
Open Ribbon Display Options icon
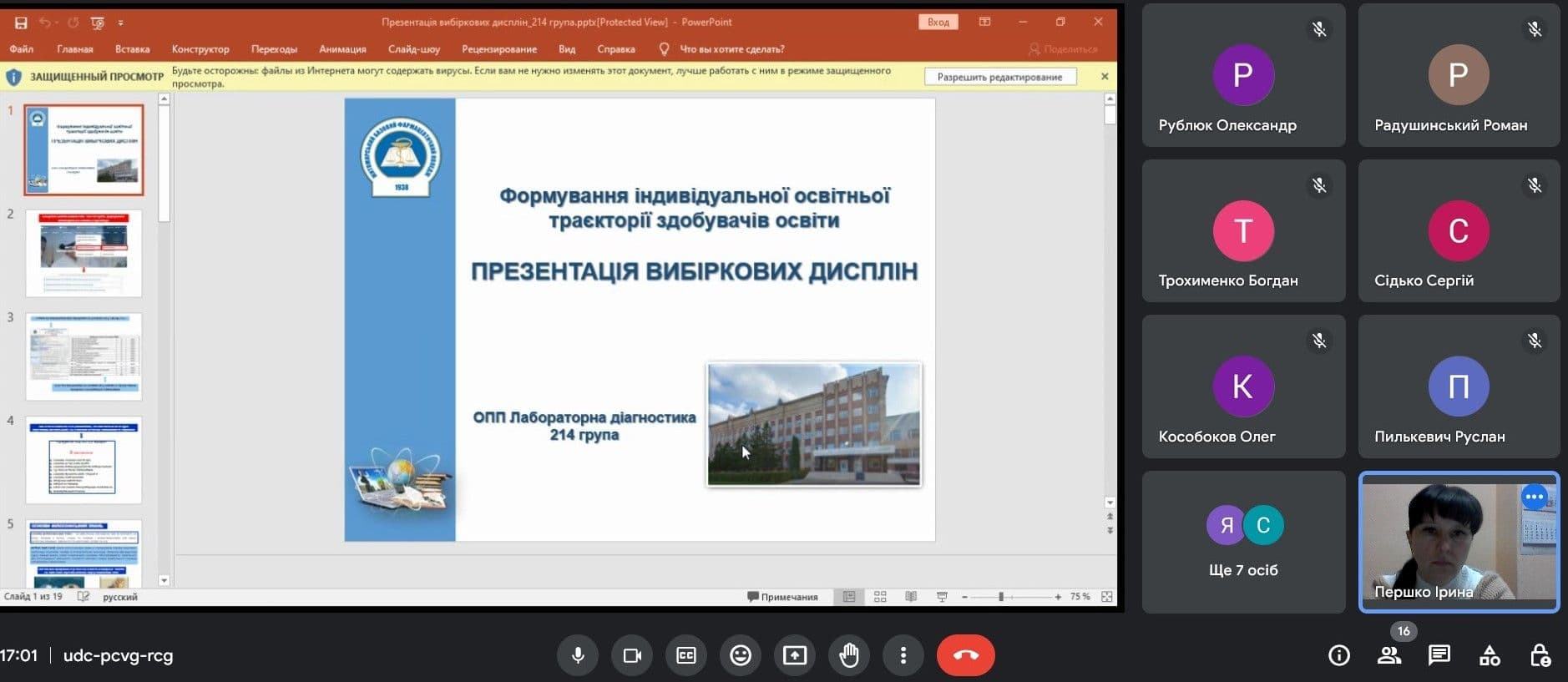click(x=984, y=23)
